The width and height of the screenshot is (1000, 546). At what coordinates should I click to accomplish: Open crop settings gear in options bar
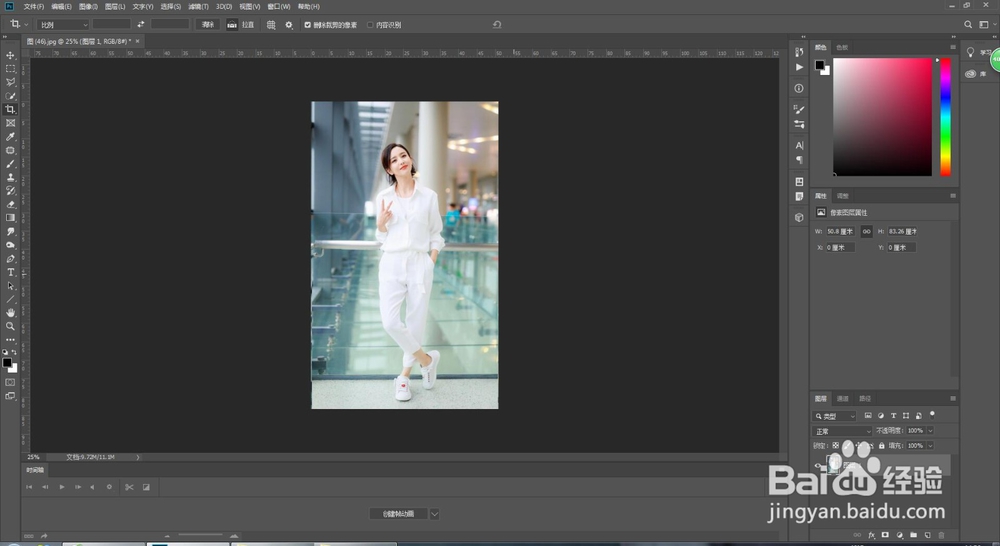click(x=289, y=24)
